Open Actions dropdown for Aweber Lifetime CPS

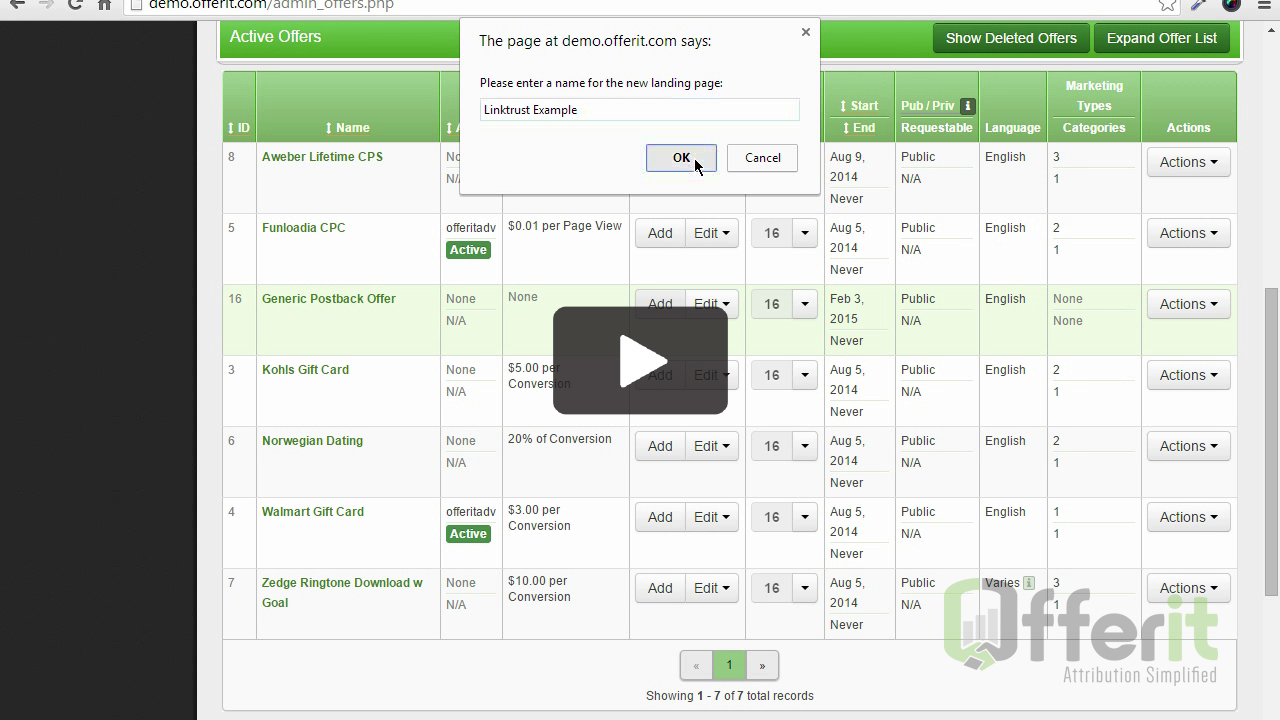1188,162
